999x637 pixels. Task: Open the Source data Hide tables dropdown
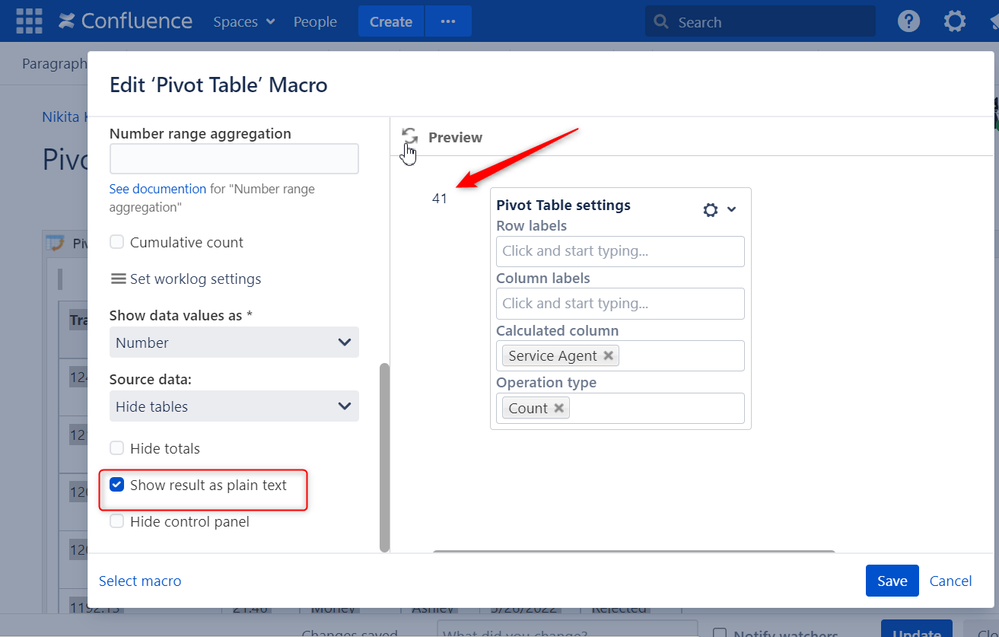234,406
